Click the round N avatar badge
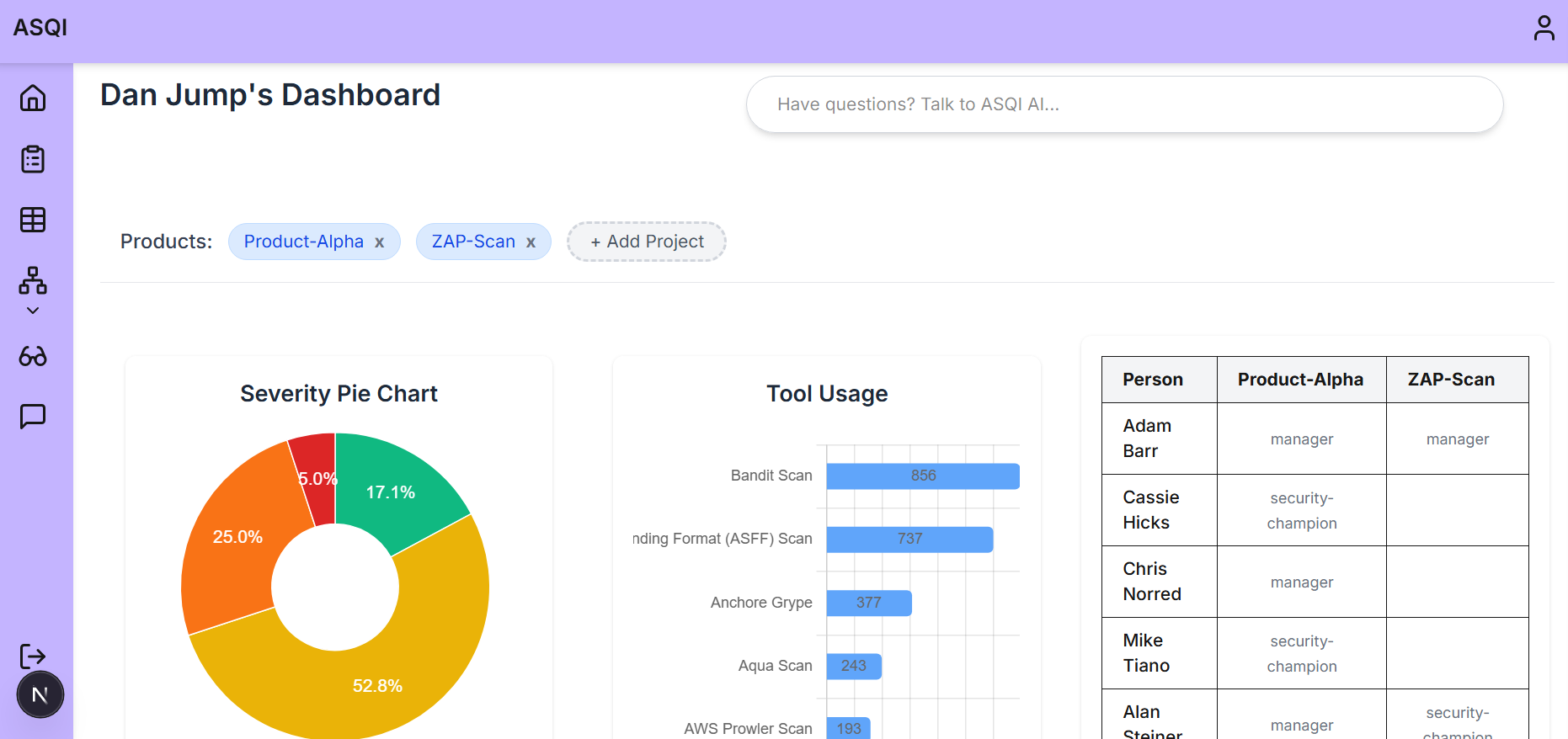 [40, 695]
